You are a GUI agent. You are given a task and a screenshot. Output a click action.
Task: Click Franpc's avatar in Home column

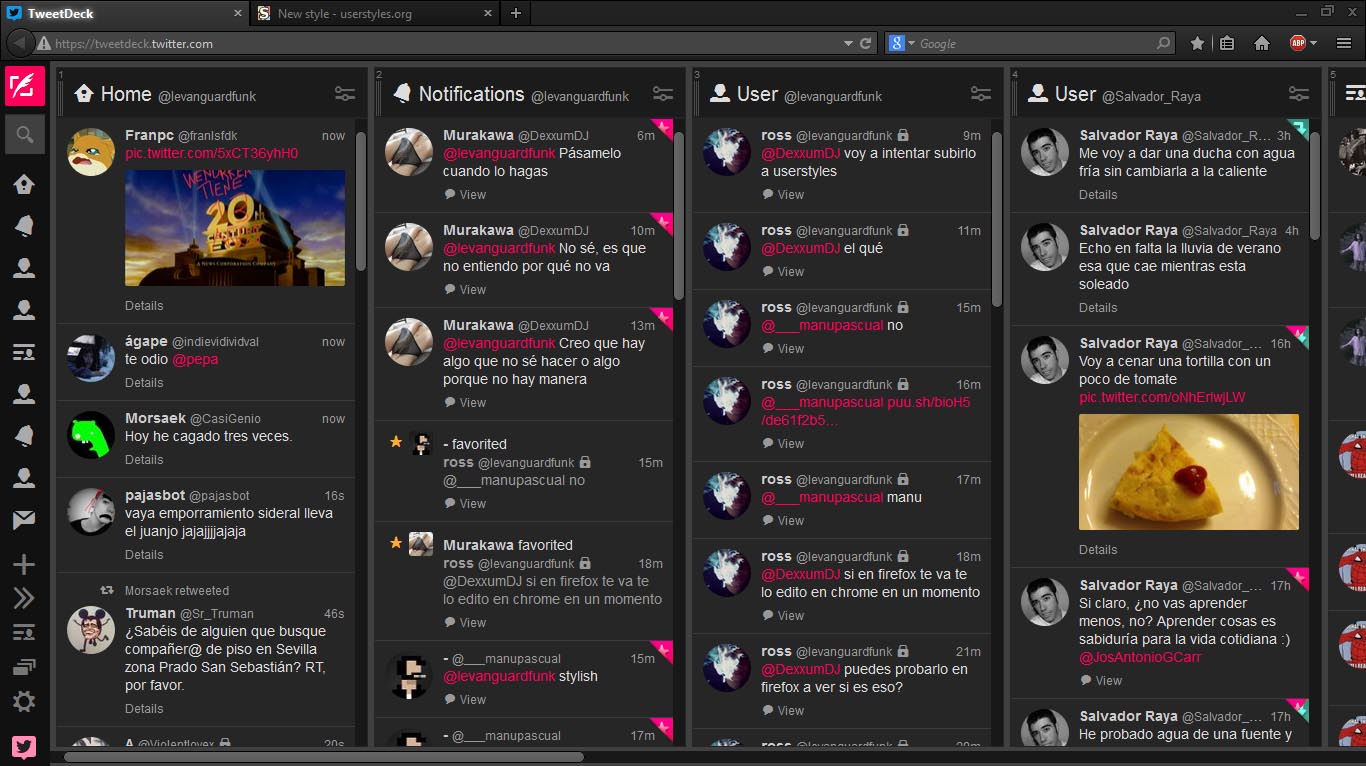(x=91, y=152)
